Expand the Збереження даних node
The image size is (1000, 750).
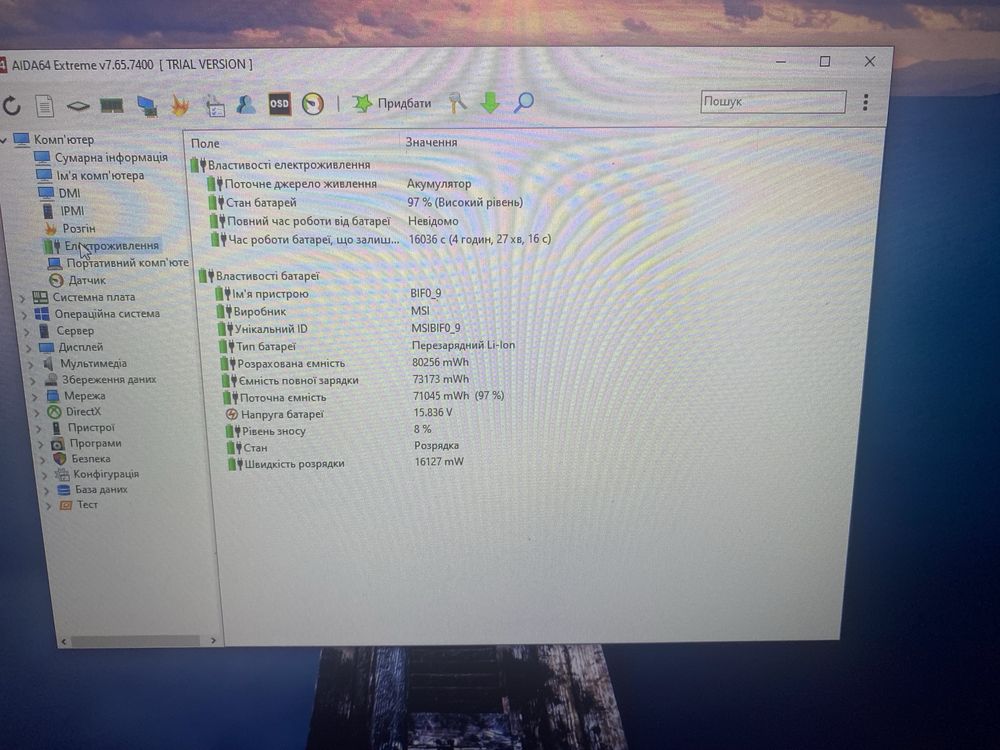[x=33, y=381]
